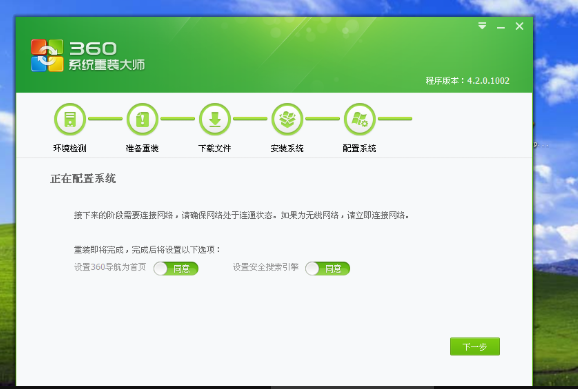Click 配置系统 step label
578x389 pixels.
pyautogui.click(x=359, y=148)
